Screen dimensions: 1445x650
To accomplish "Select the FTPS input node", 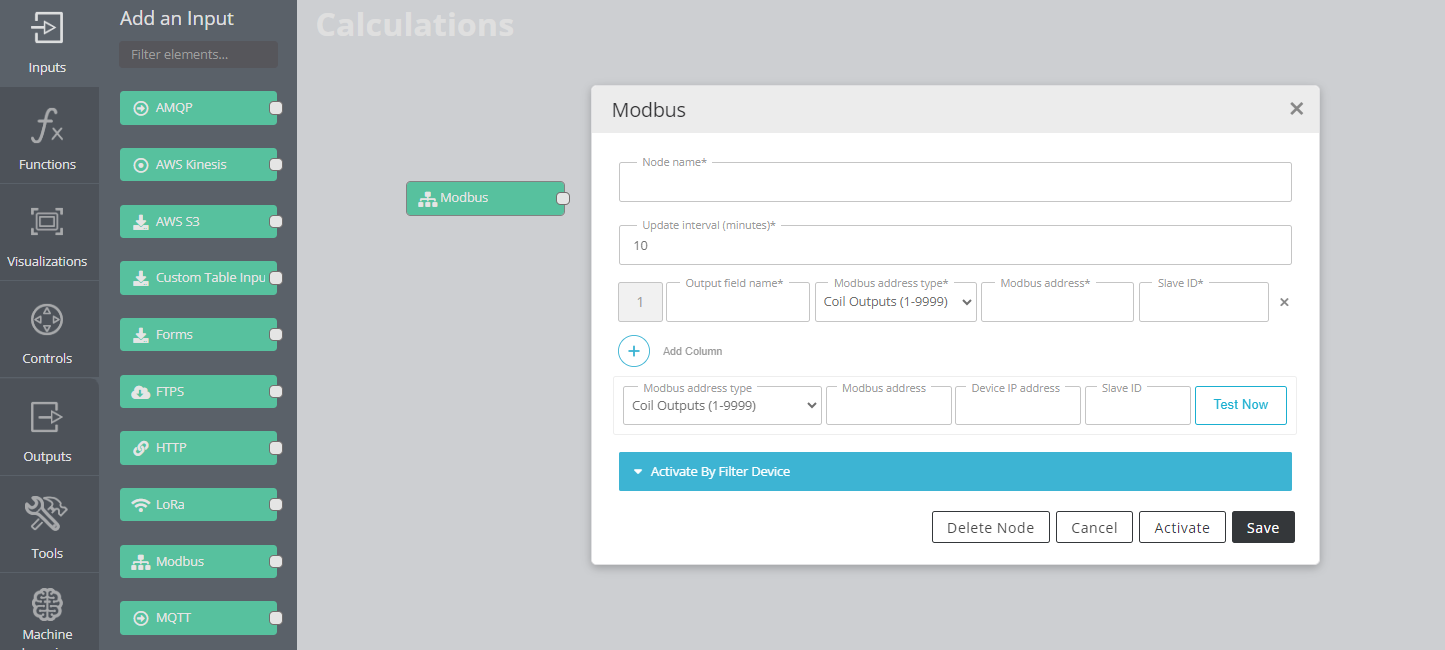I will tap(198, 391).
